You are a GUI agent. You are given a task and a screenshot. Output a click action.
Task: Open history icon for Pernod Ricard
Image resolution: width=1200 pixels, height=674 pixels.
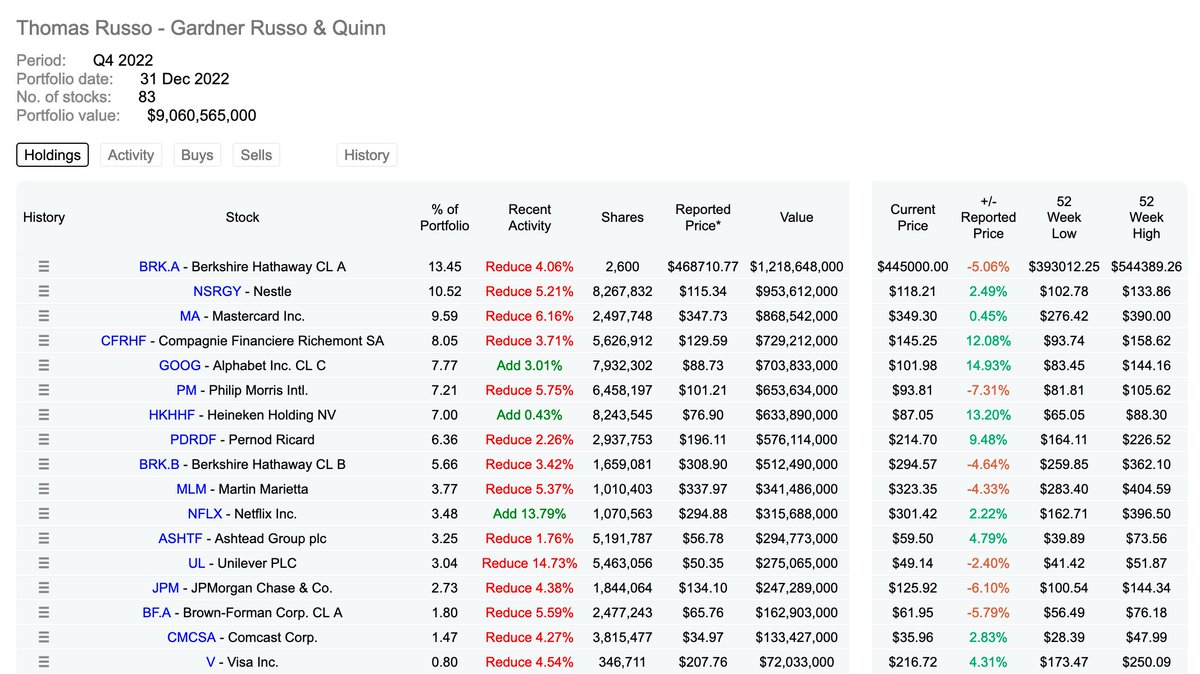(x=44, y=440)
